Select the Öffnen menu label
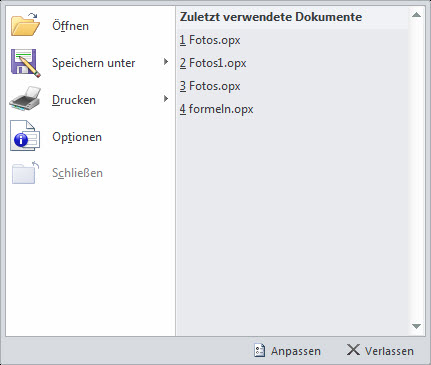This screenshot has width=431, height=365. (x=71, y=26)
